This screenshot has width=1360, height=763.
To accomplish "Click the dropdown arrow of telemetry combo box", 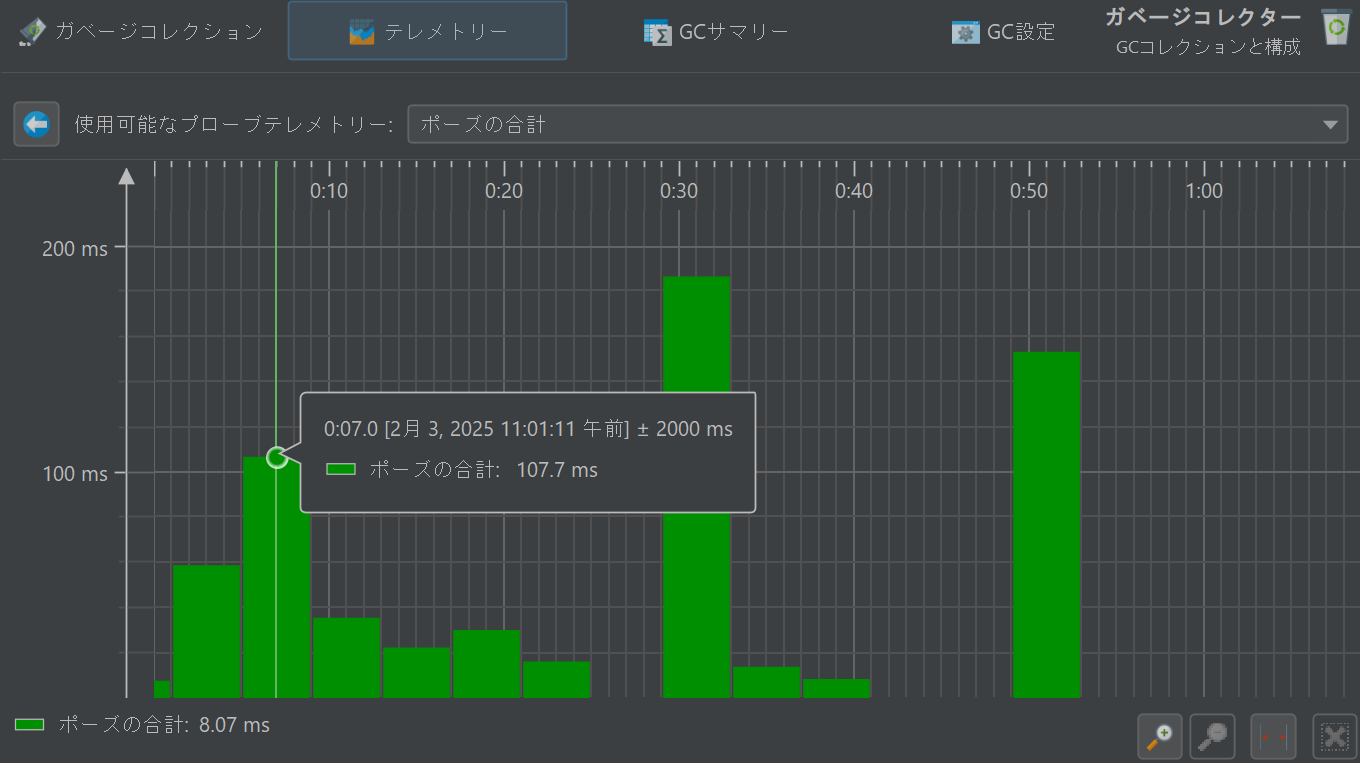I will tap(1329, 125).
